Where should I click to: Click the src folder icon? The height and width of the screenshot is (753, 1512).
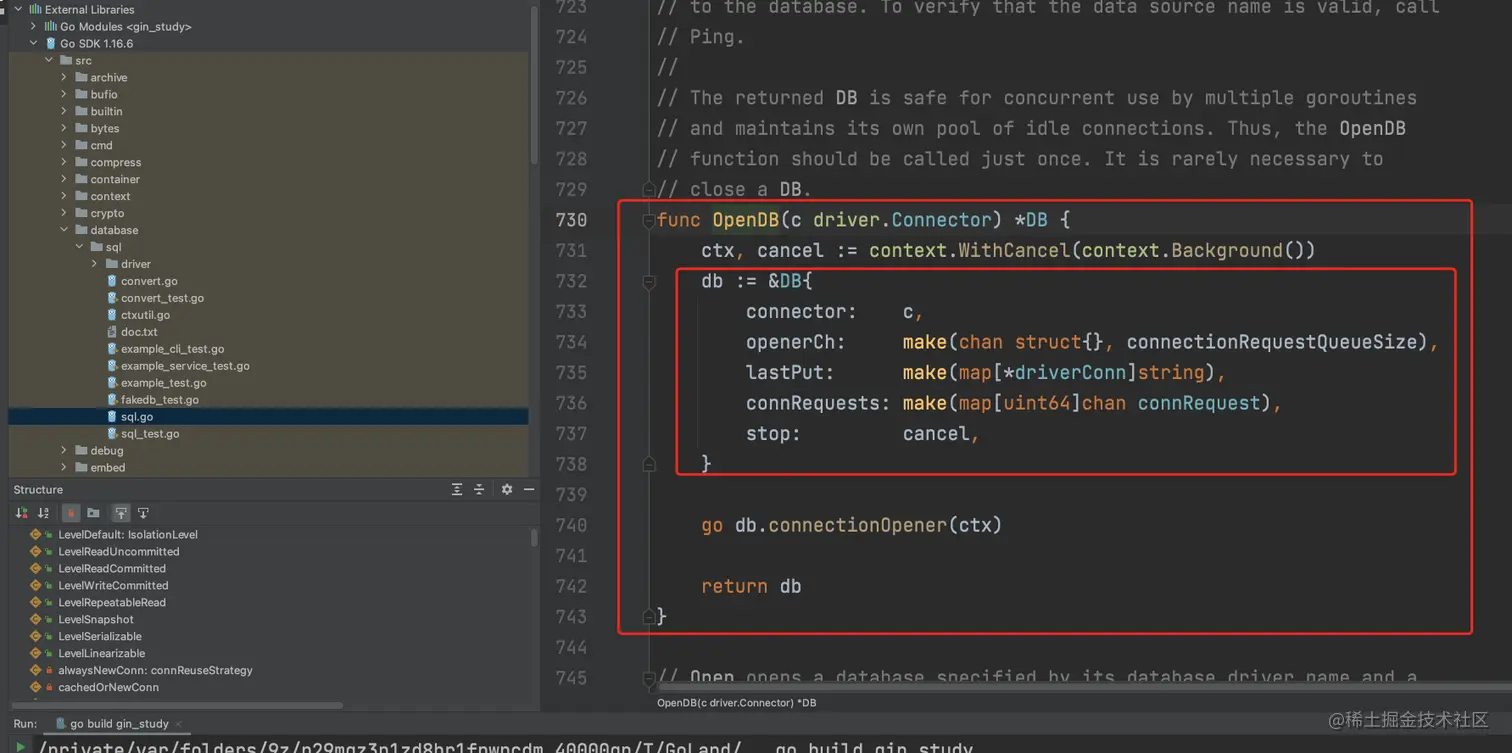[x=66, y=61]
